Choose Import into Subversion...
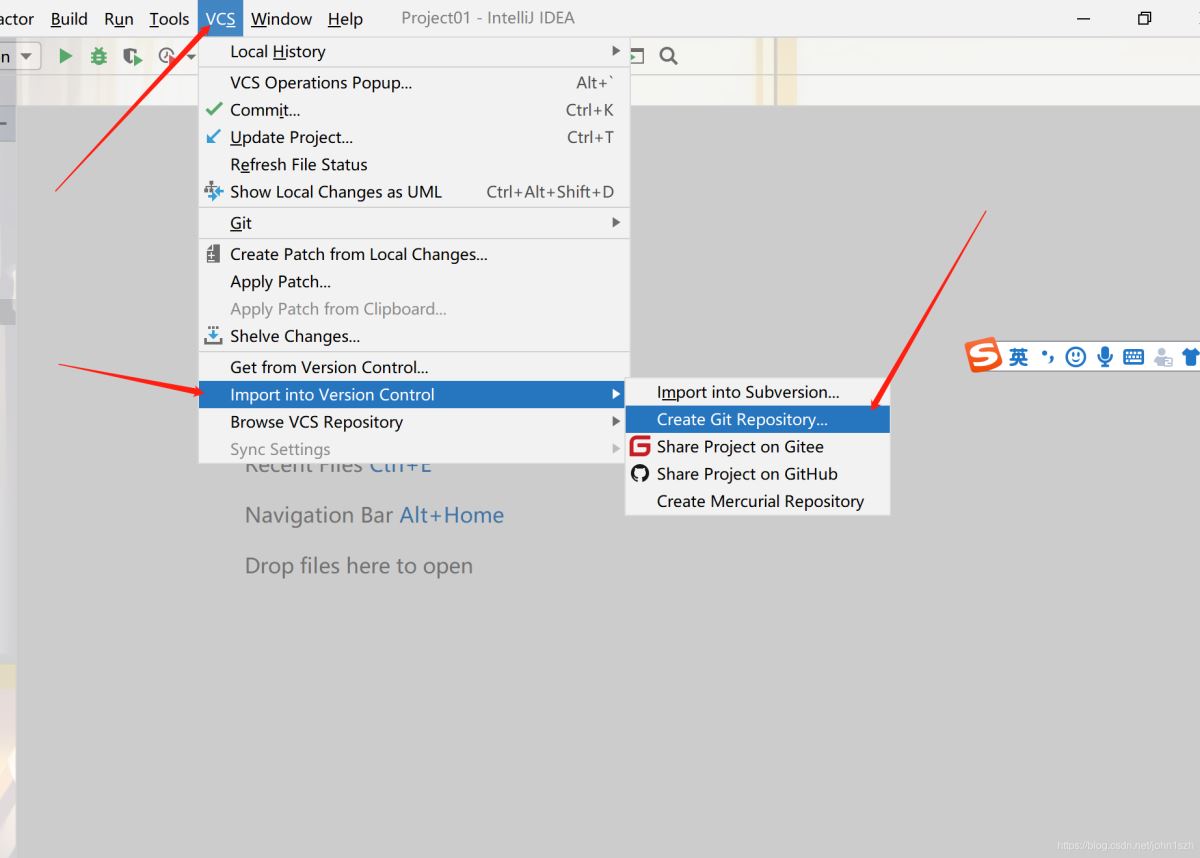This screenshot has height=858, width=1200. 757,392
